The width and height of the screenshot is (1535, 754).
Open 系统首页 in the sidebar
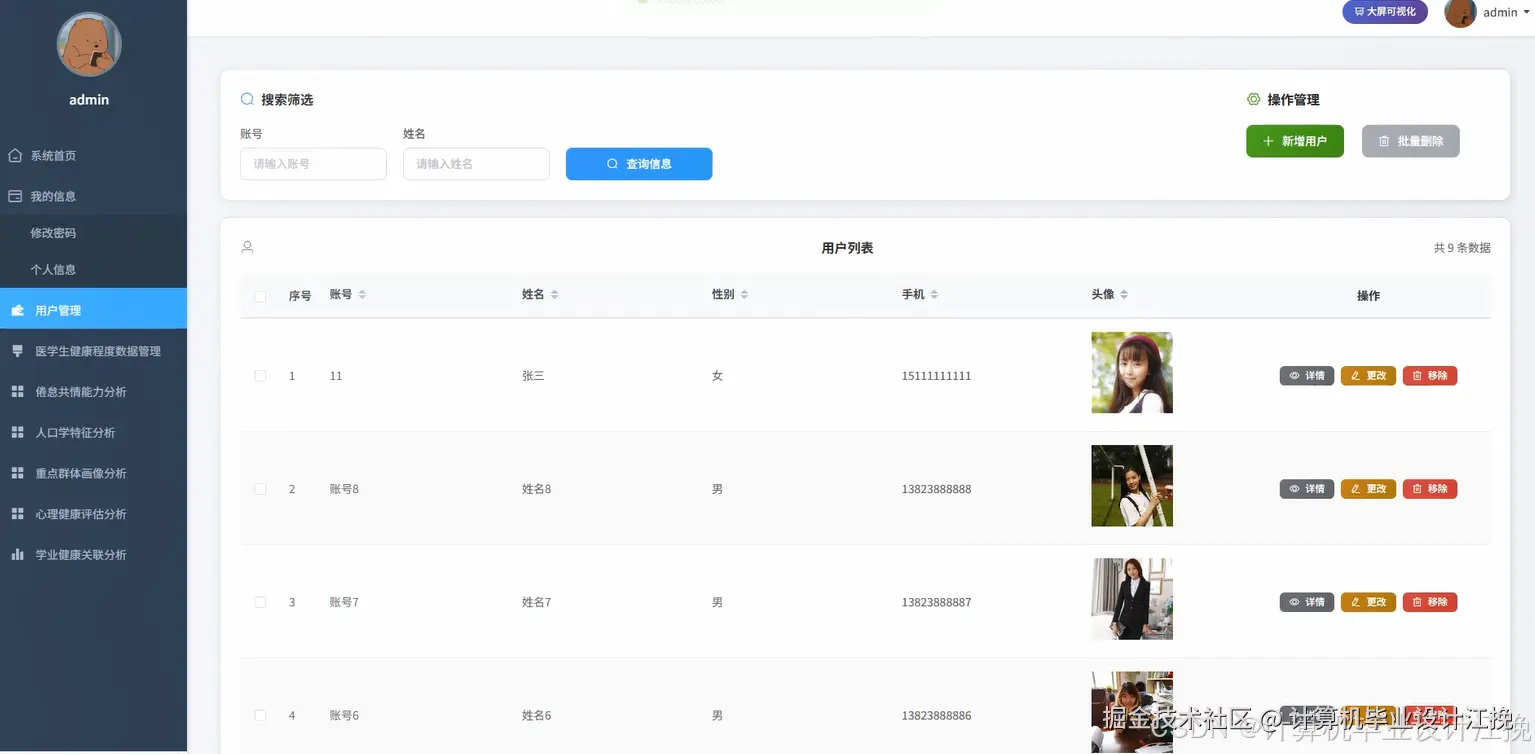pyautogui.click(x=93, y=156)
